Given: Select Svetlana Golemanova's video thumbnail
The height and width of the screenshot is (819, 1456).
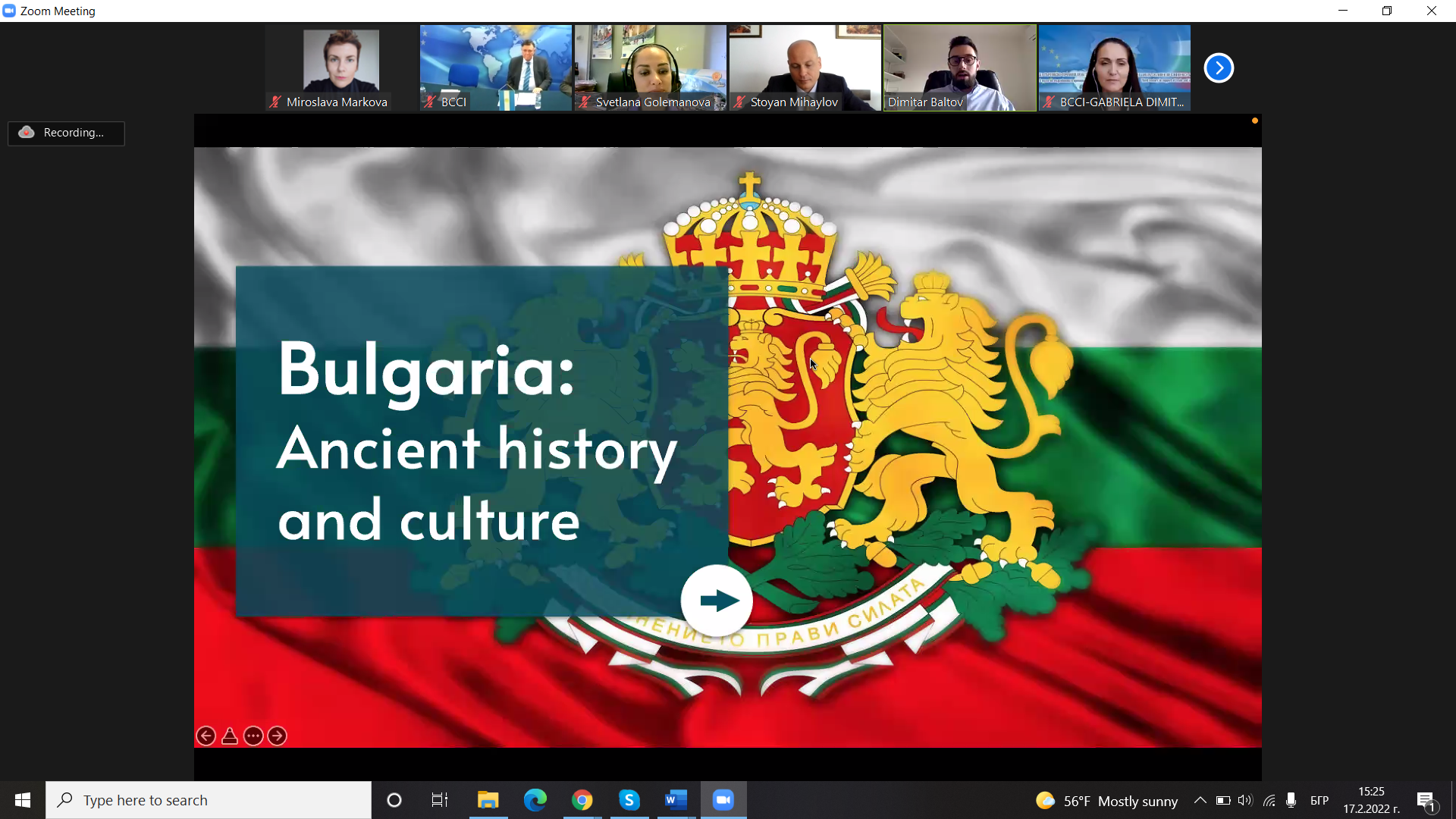Looking at the screenshot, I should tap(650, 67).
